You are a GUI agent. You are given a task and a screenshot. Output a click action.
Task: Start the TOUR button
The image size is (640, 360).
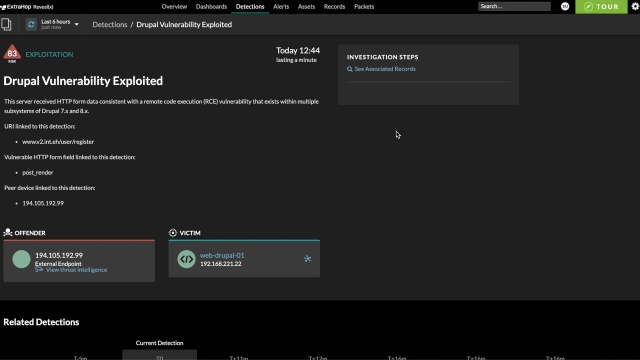coord(601,7)
